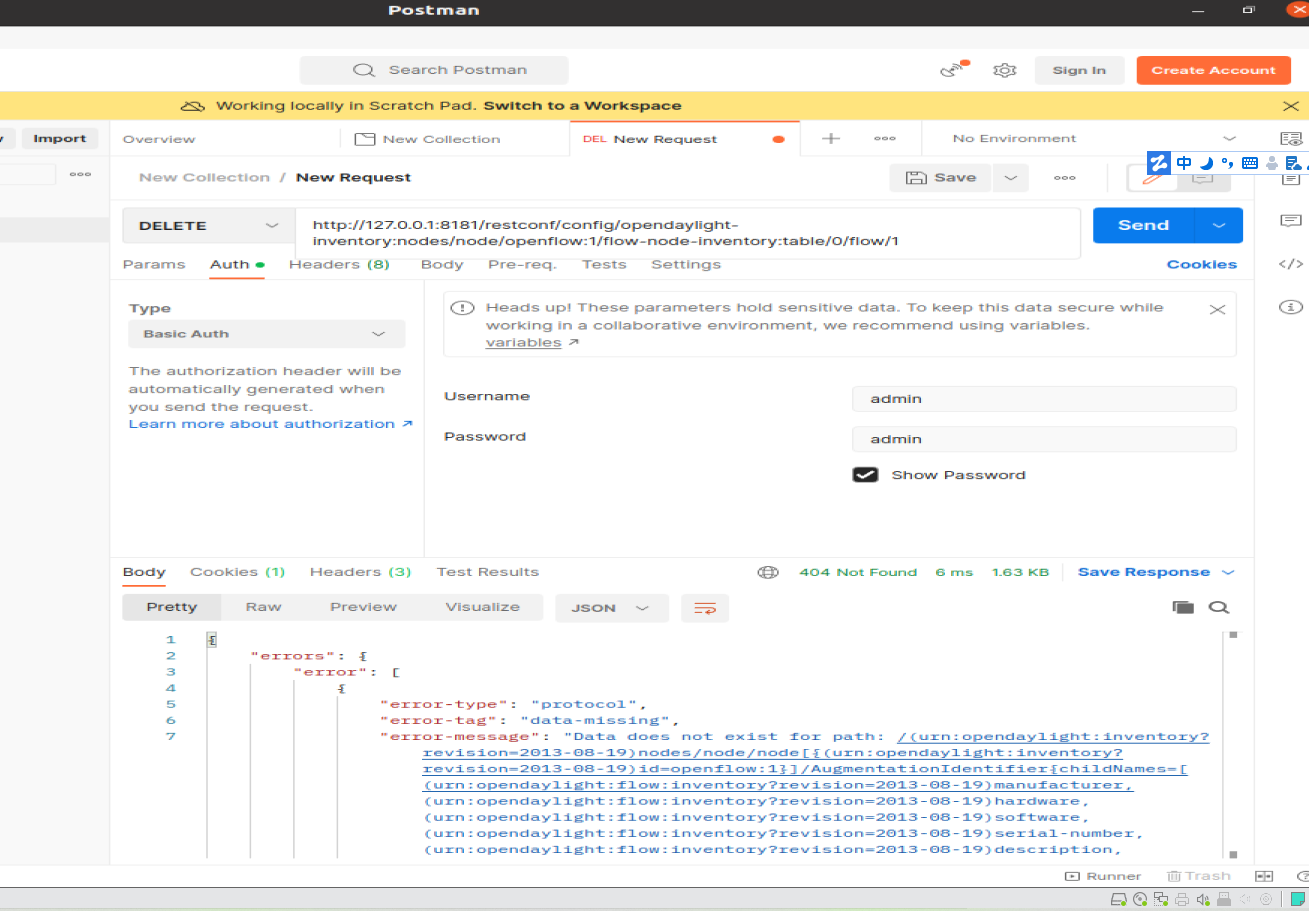1309x911 pixels.
Task: Open the DELETE method dropdown
Action: coord(208,226)
